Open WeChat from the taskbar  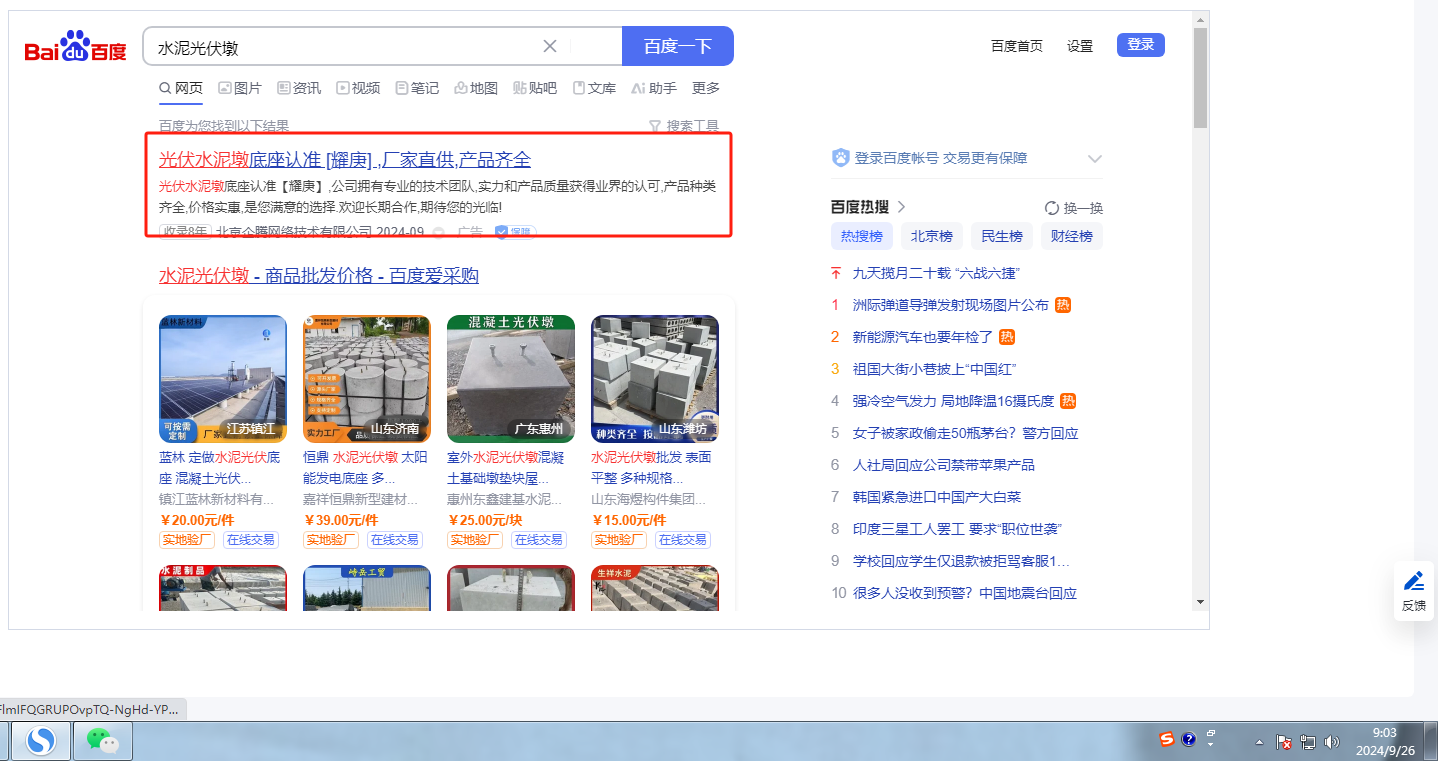[x=102, y=741]
